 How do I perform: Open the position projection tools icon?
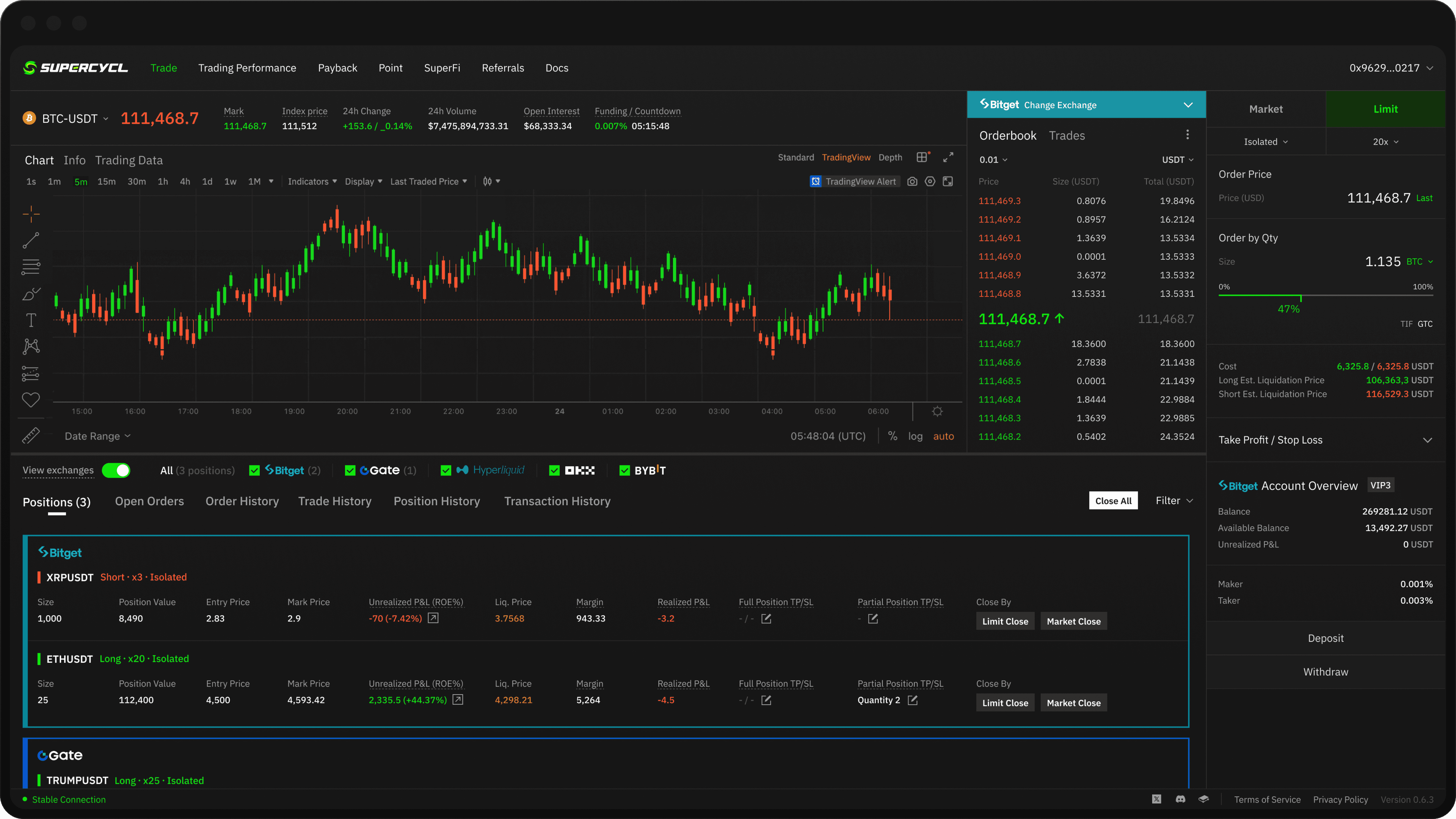(31, 373)
